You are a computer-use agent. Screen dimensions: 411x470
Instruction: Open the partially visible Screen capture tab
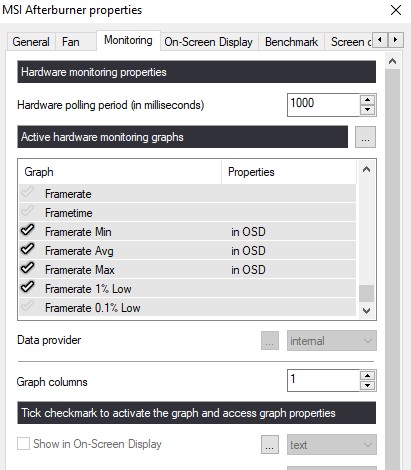[x=348, y=42]
